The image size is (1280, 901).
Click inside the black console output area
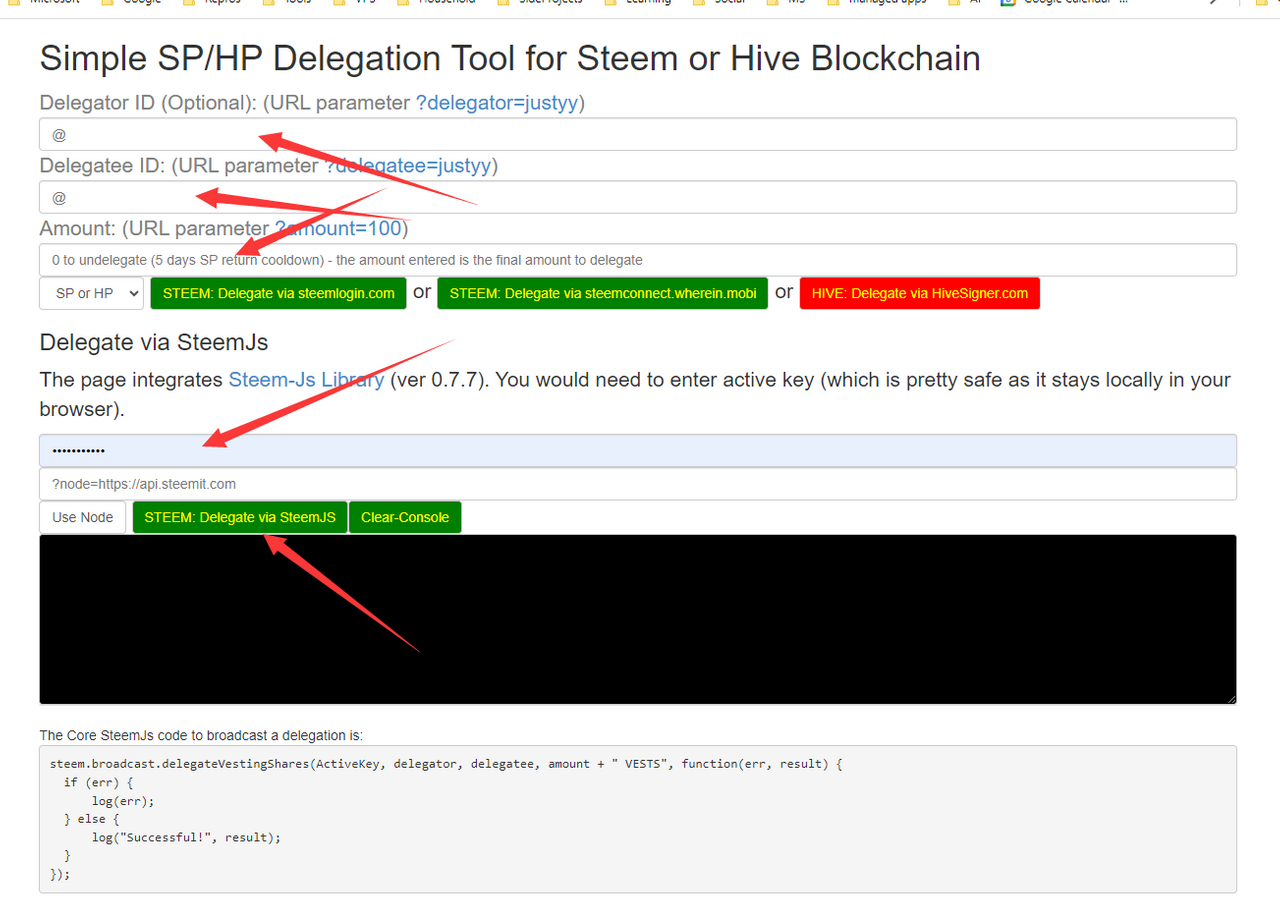pyautogui.click(x=638, y=619)
